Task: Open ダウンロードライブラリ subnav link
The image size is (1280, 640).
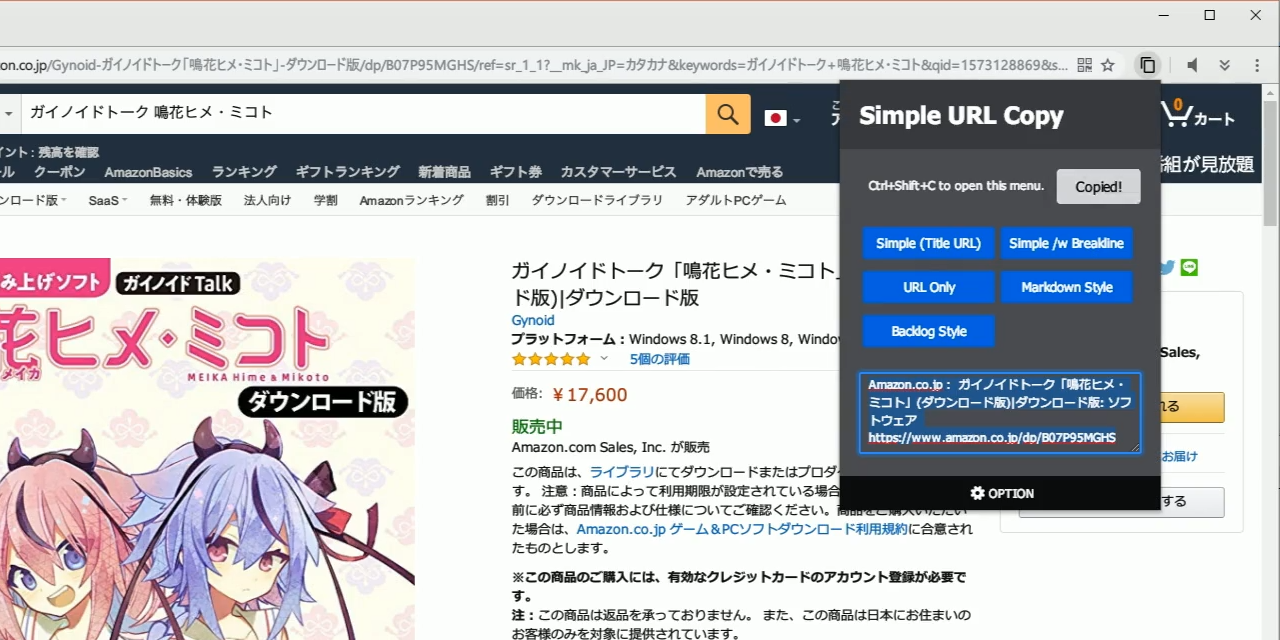Action: pos(597,200)
